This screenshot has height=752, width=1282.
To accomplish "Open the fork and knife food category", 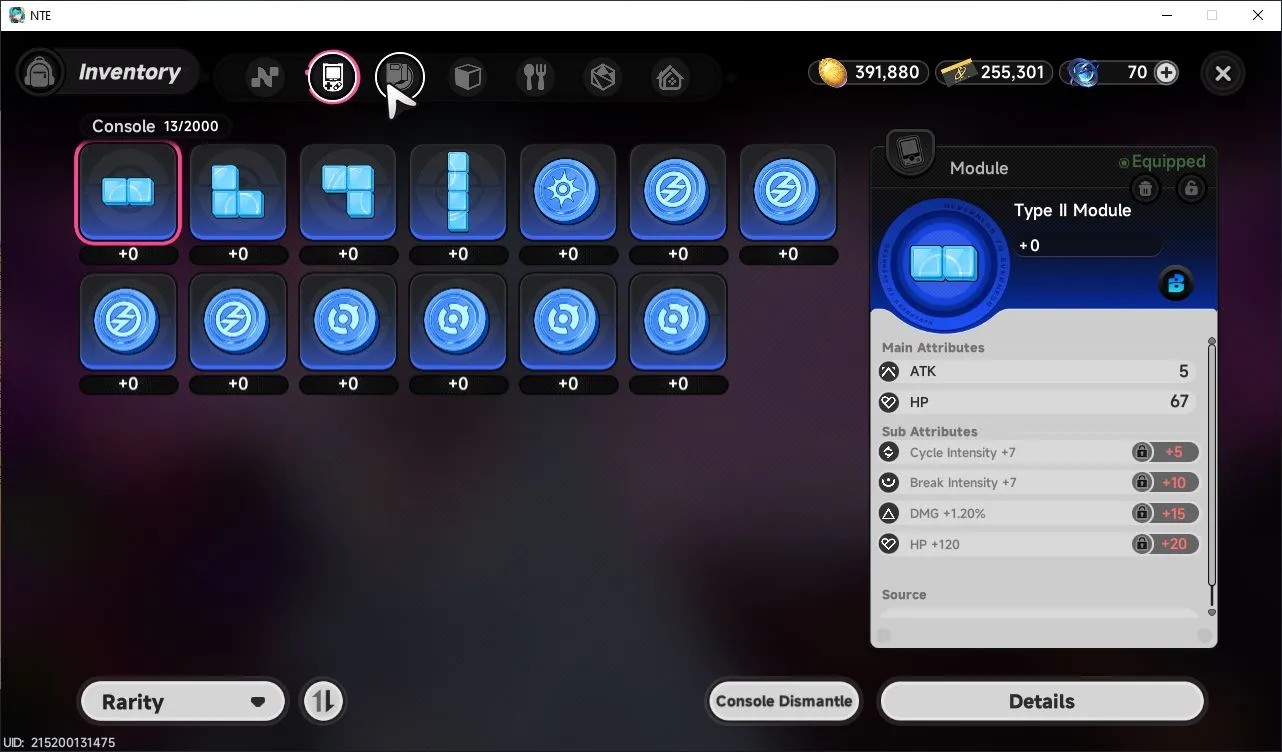I will tap(535, 77).
